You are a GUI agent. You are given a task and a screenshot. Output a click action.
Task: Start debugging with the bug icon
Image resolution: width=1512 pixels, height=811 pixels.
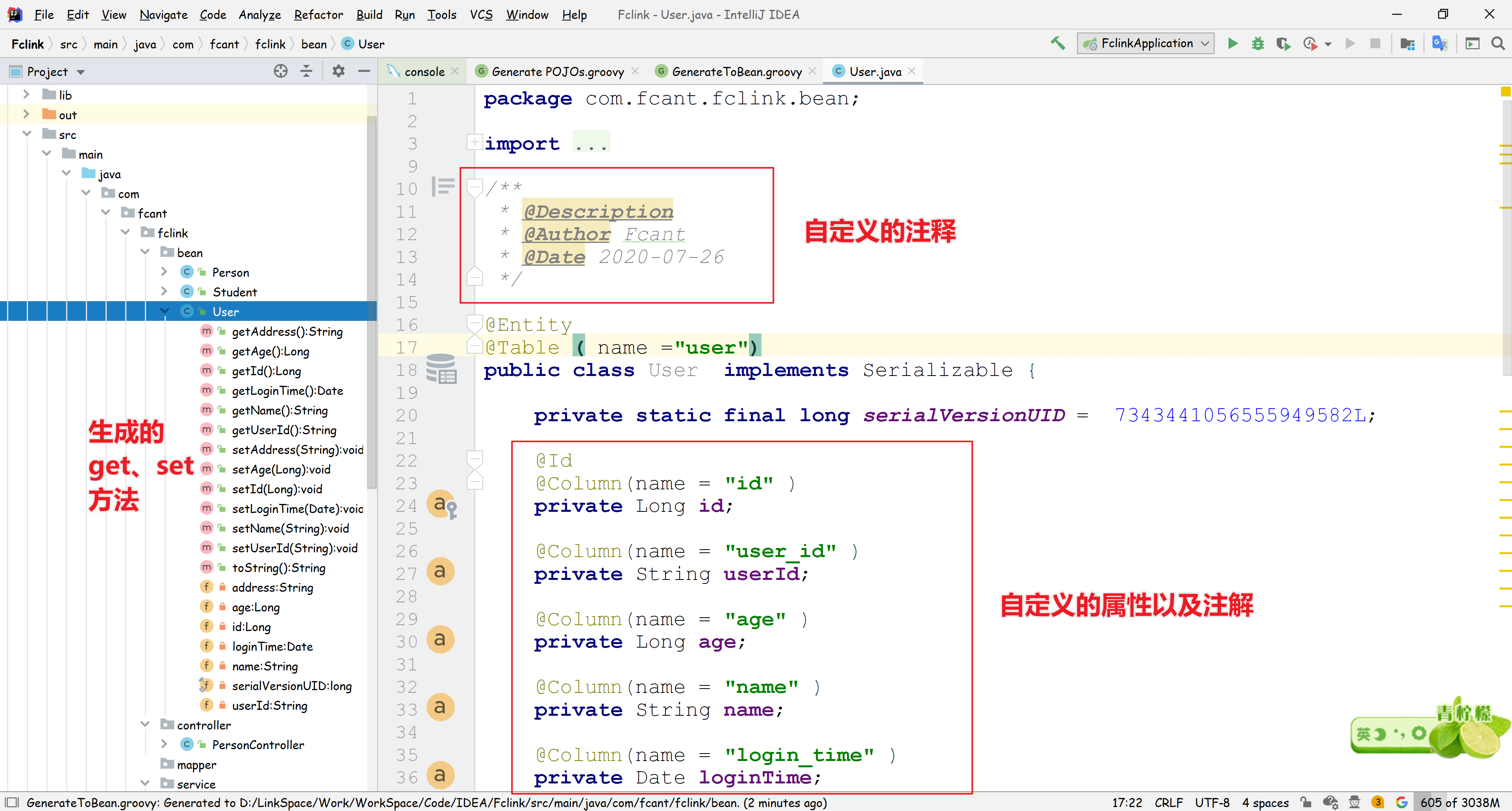(1257, 43)
